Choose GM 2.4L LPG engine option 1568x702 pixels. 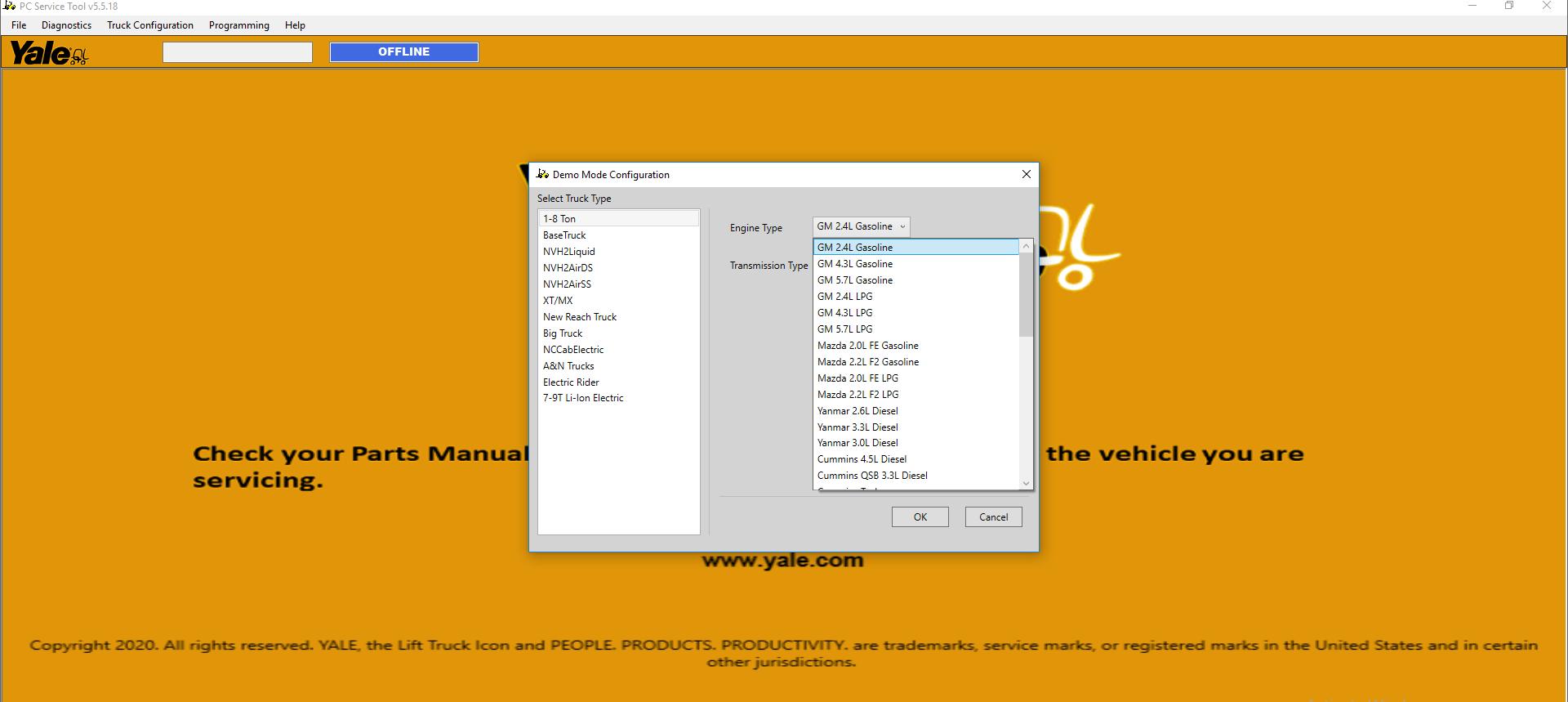click(x=916, y=297)
